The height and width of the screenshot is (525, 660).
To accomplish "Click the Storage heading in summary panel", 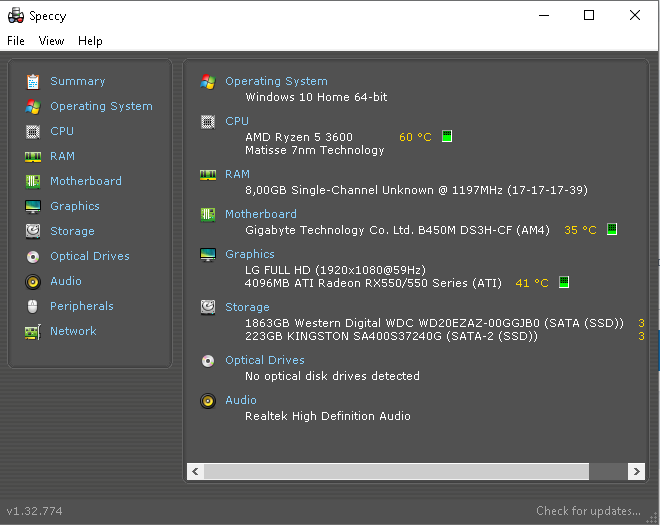I will 247,307.
